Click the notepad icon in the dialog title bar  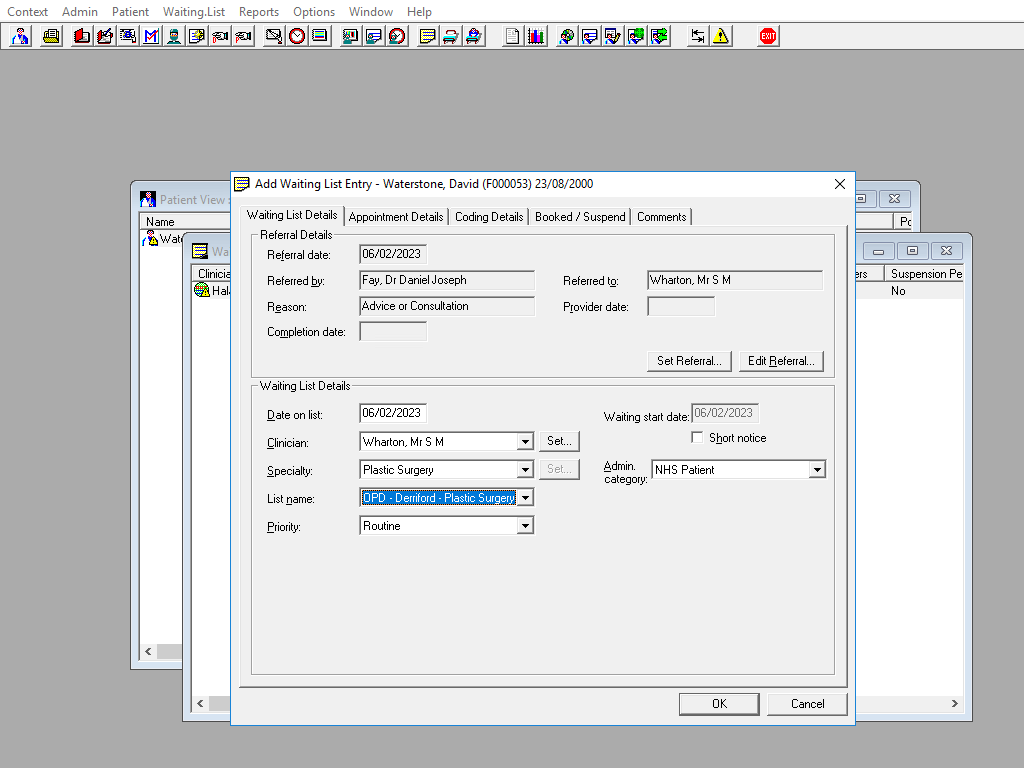242,184
